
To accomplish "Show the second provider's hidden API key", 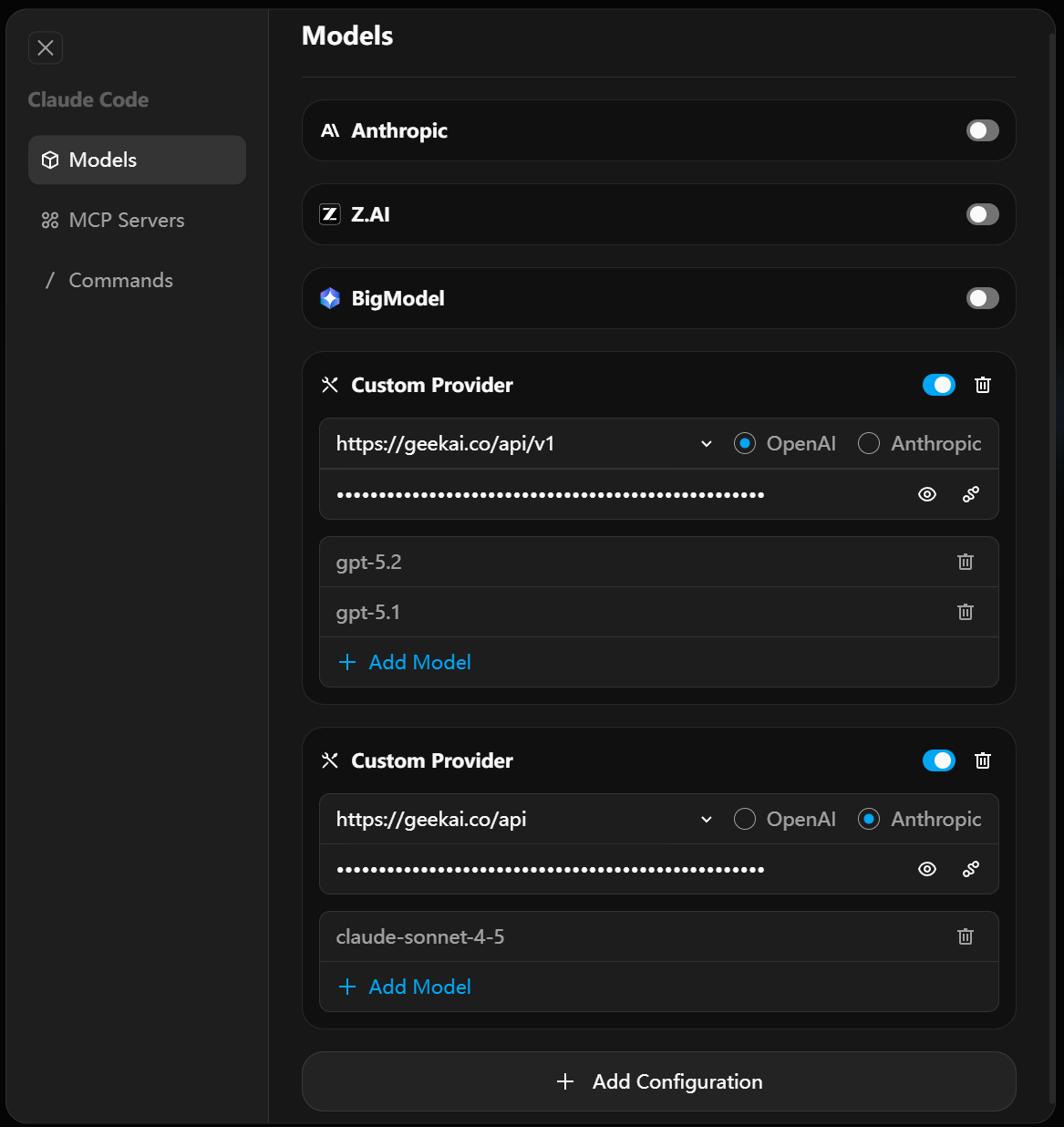I will tap(927, 869).
